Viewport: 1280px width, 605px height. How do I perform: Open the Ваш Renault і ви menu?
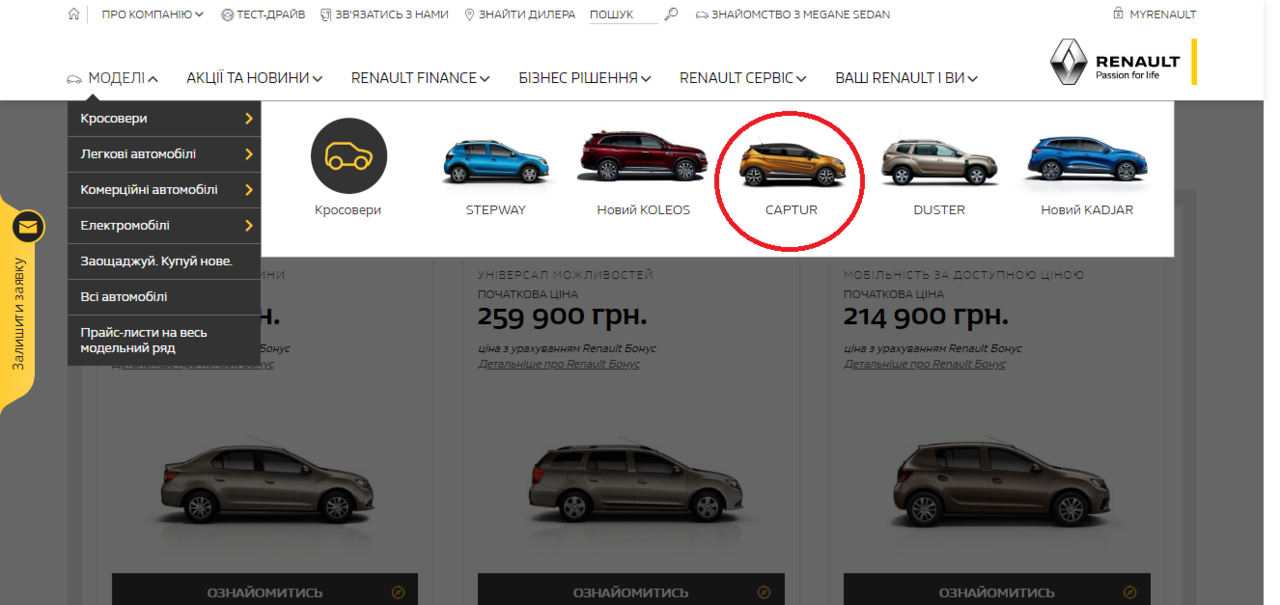pos(906,78)
